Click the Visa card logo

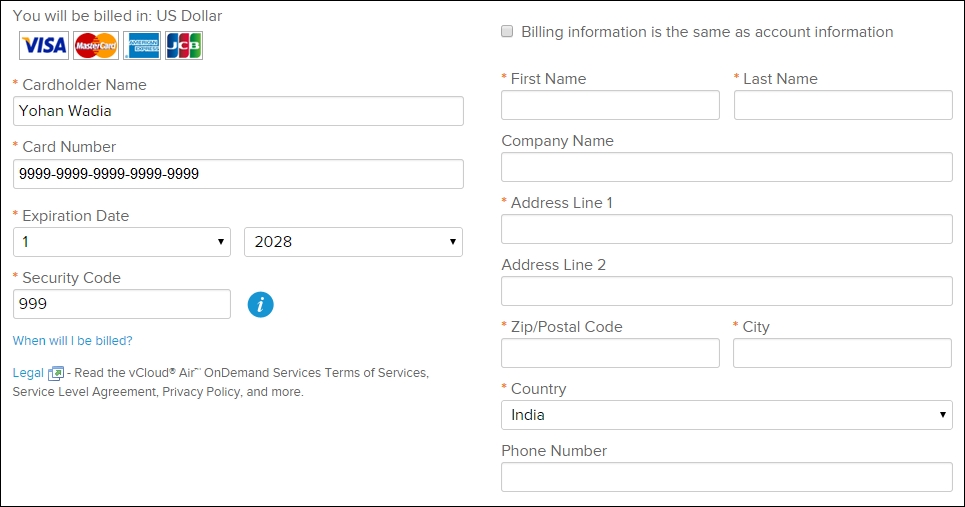click(43, 45)
